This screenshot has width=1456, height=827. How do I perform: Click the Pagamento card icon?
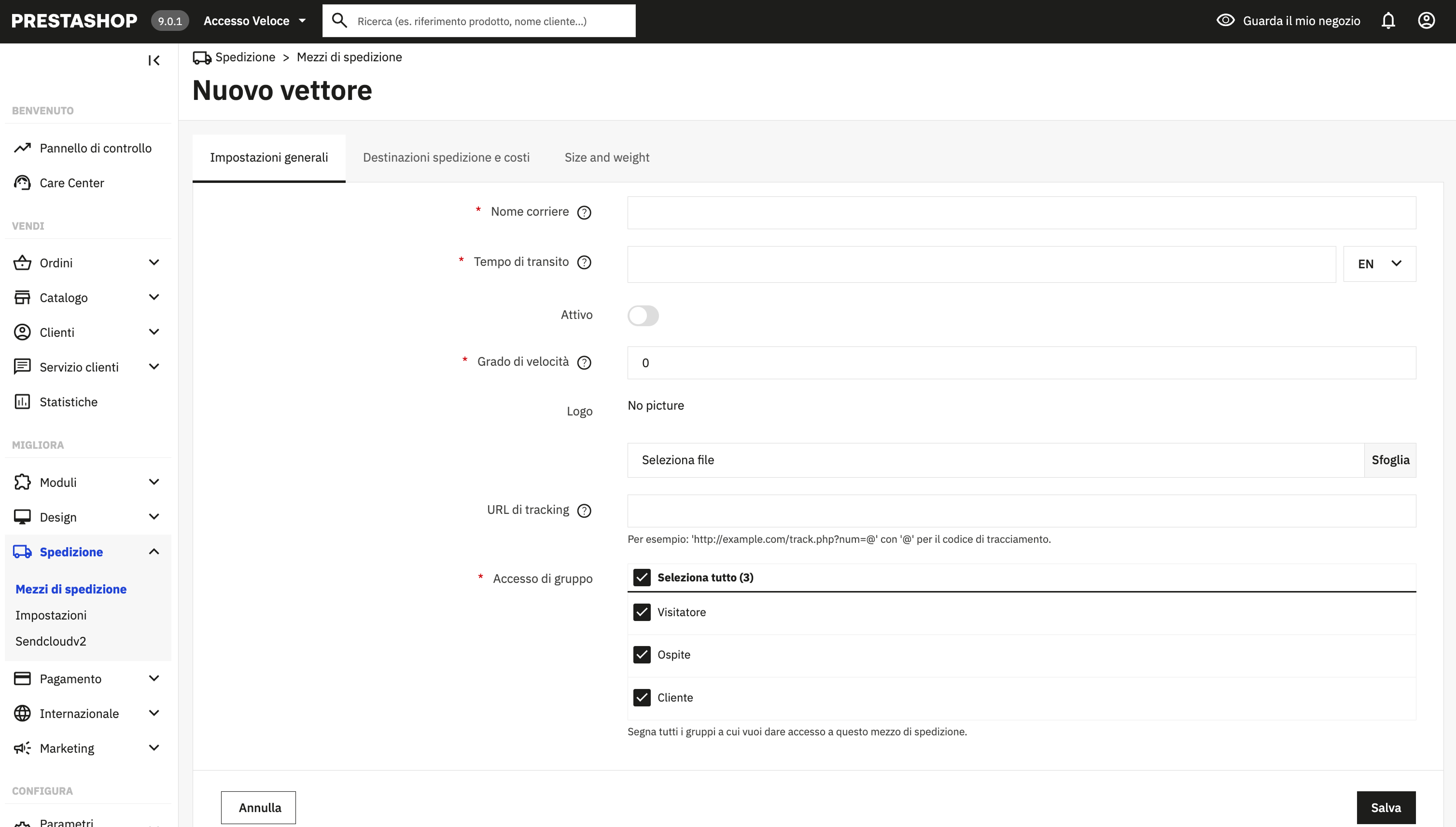[22, 679]
